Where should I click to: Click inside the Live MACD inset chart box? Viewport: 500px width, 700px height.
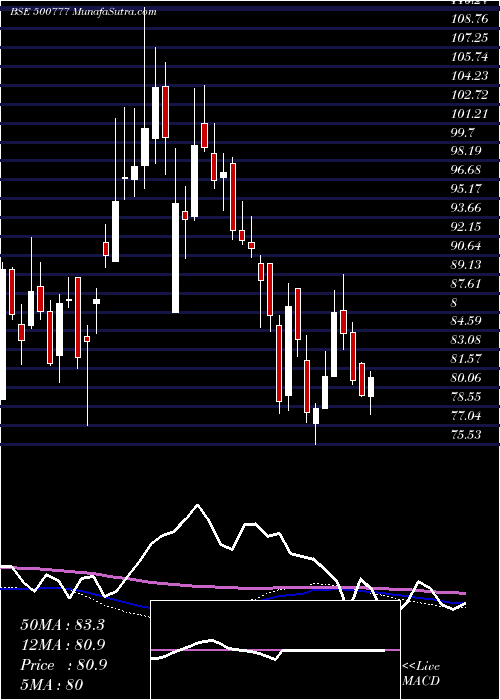(x=275, y=650)
